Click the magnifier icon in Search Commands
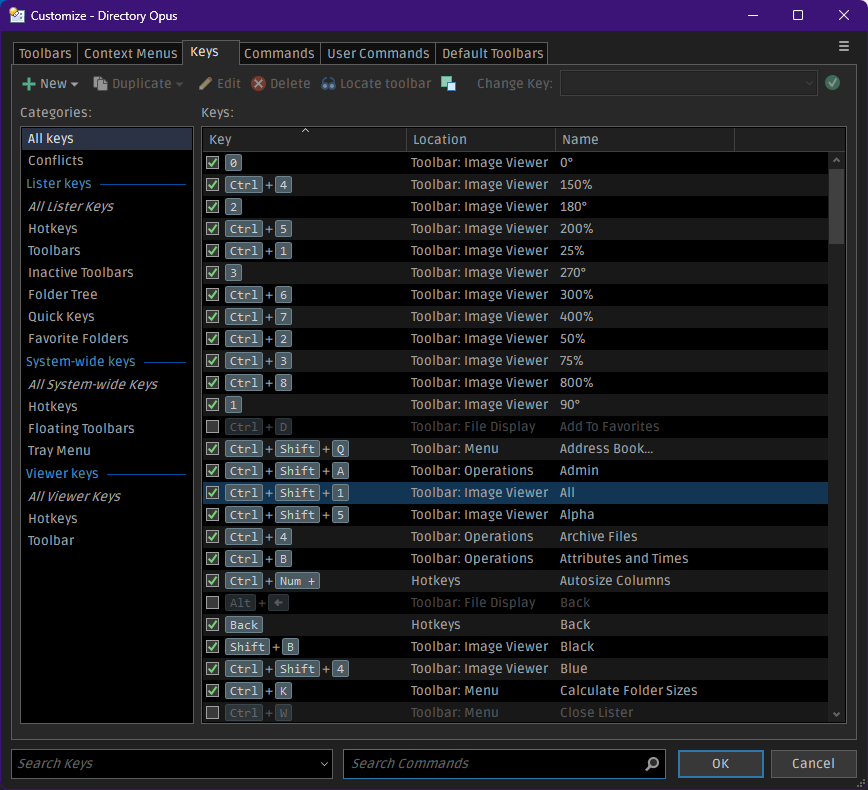 pyautogui.click(x=652, y=763)
